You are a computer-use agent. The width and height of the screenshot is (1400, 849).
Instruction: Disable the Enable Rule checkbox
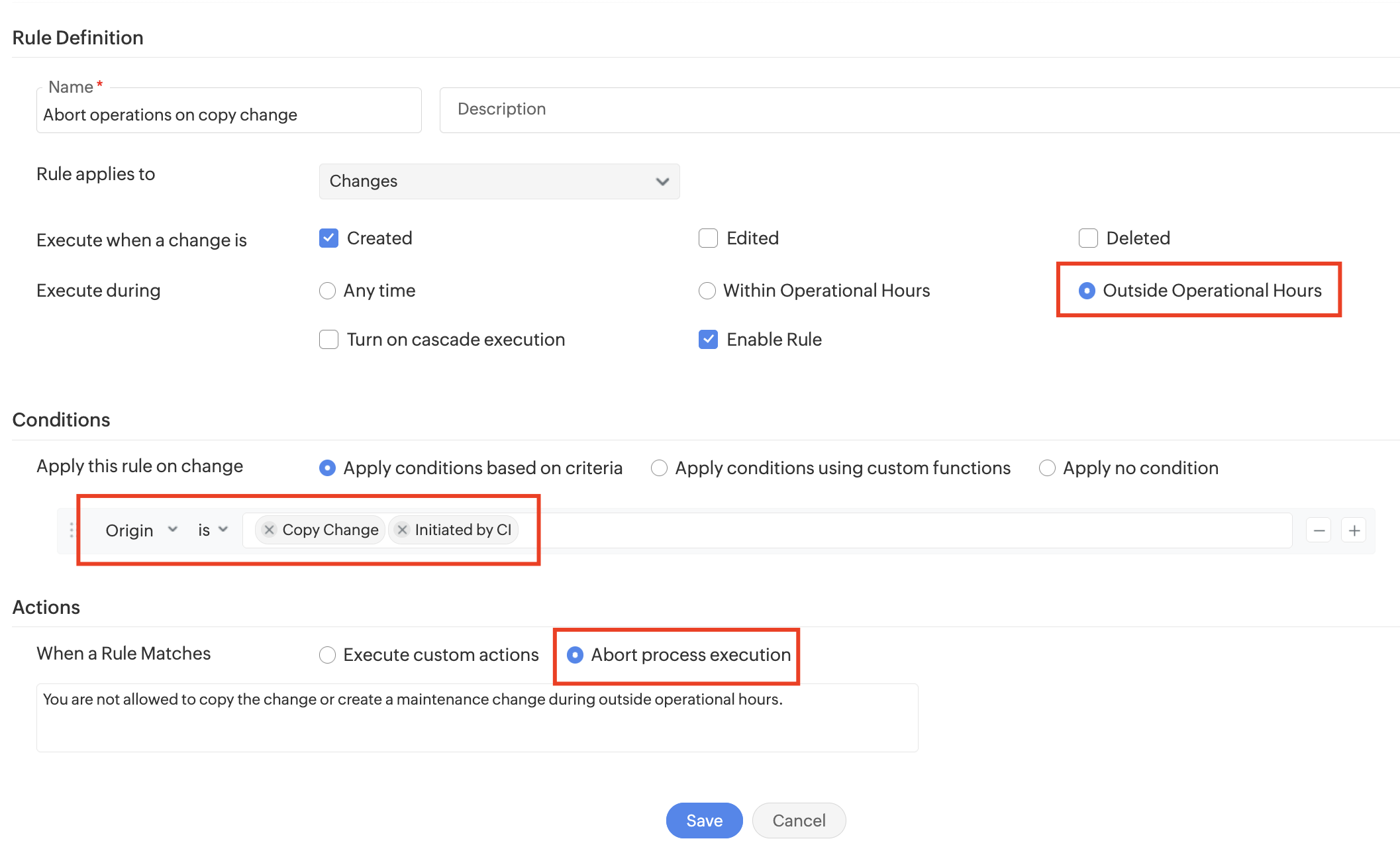tap(708, 340)
